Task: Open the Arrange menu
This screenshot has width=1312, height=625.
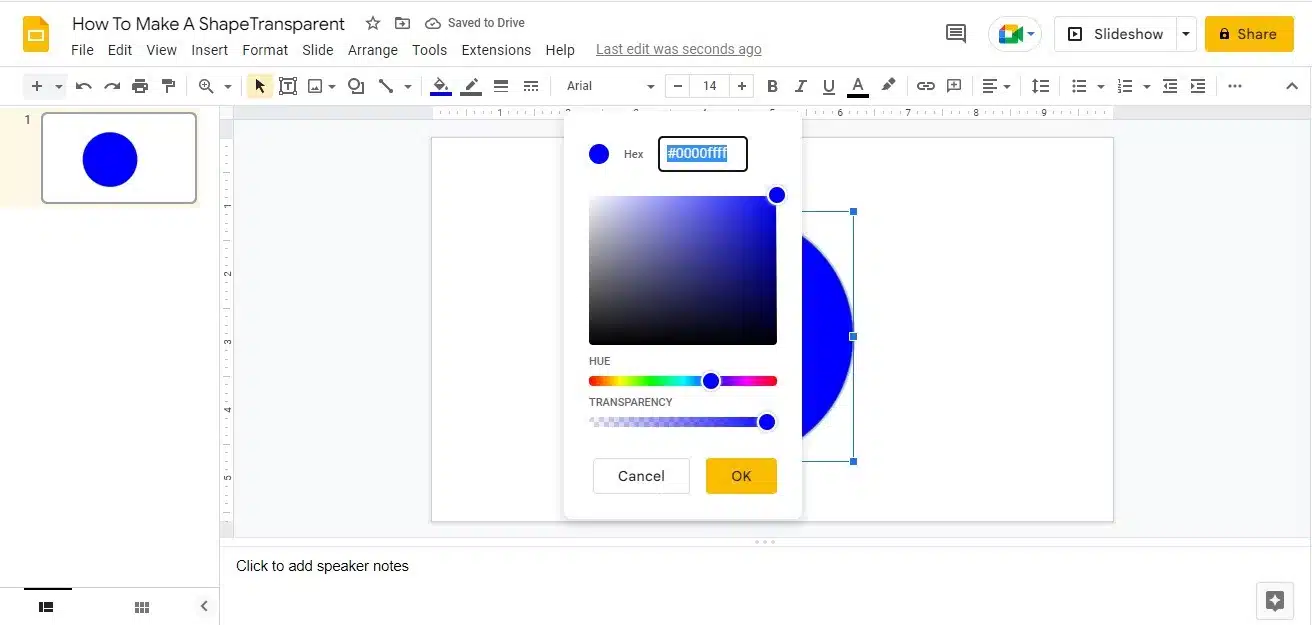Action: [x=372, y=50]
